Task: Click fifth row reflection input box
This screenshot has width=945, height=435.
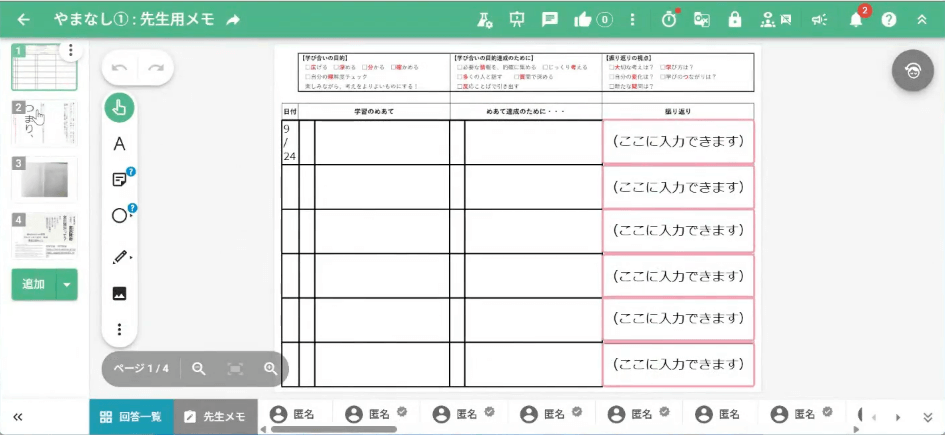Action: (x=678, y=319)
